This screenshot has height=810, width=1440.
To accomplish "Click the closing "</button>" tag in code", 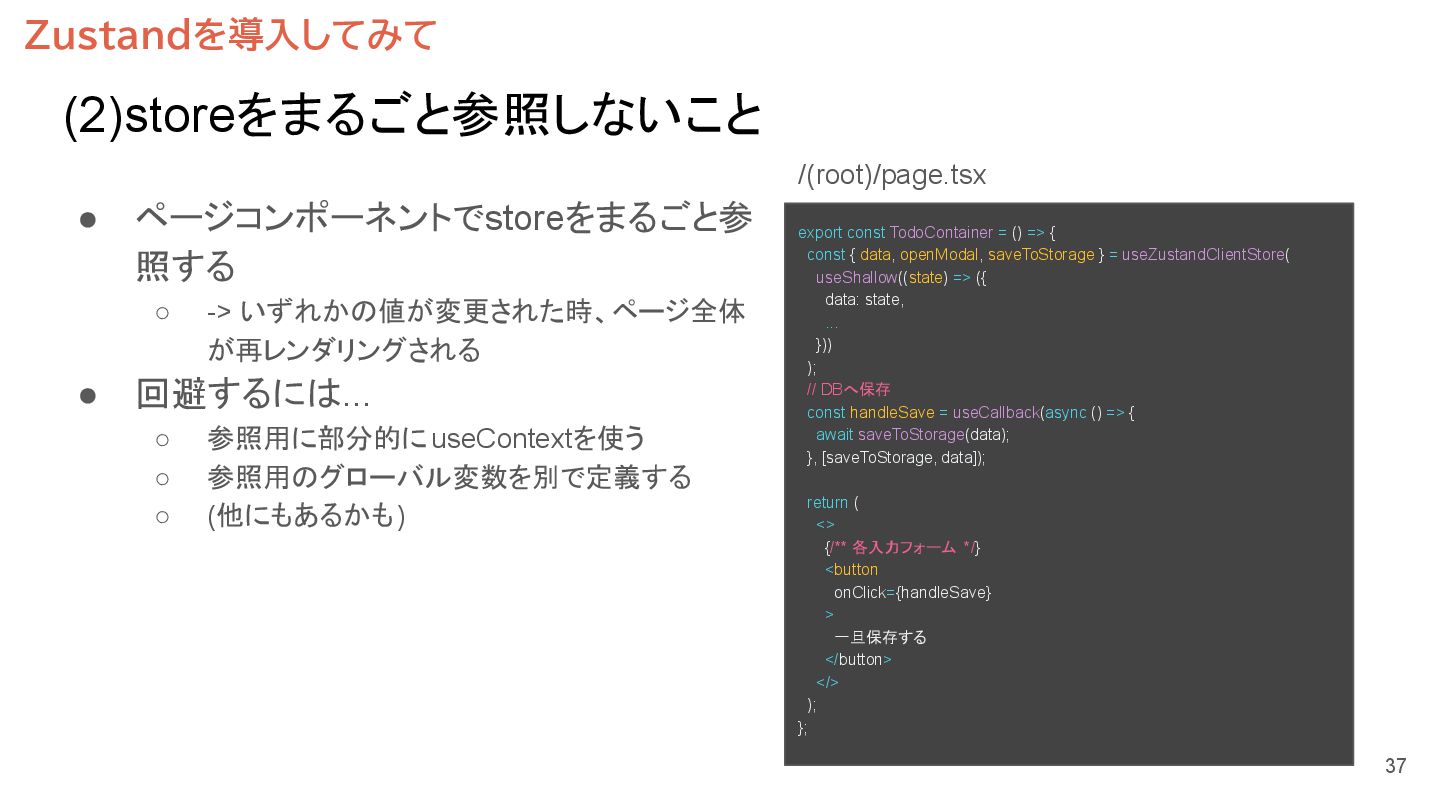I will (858, 659).
